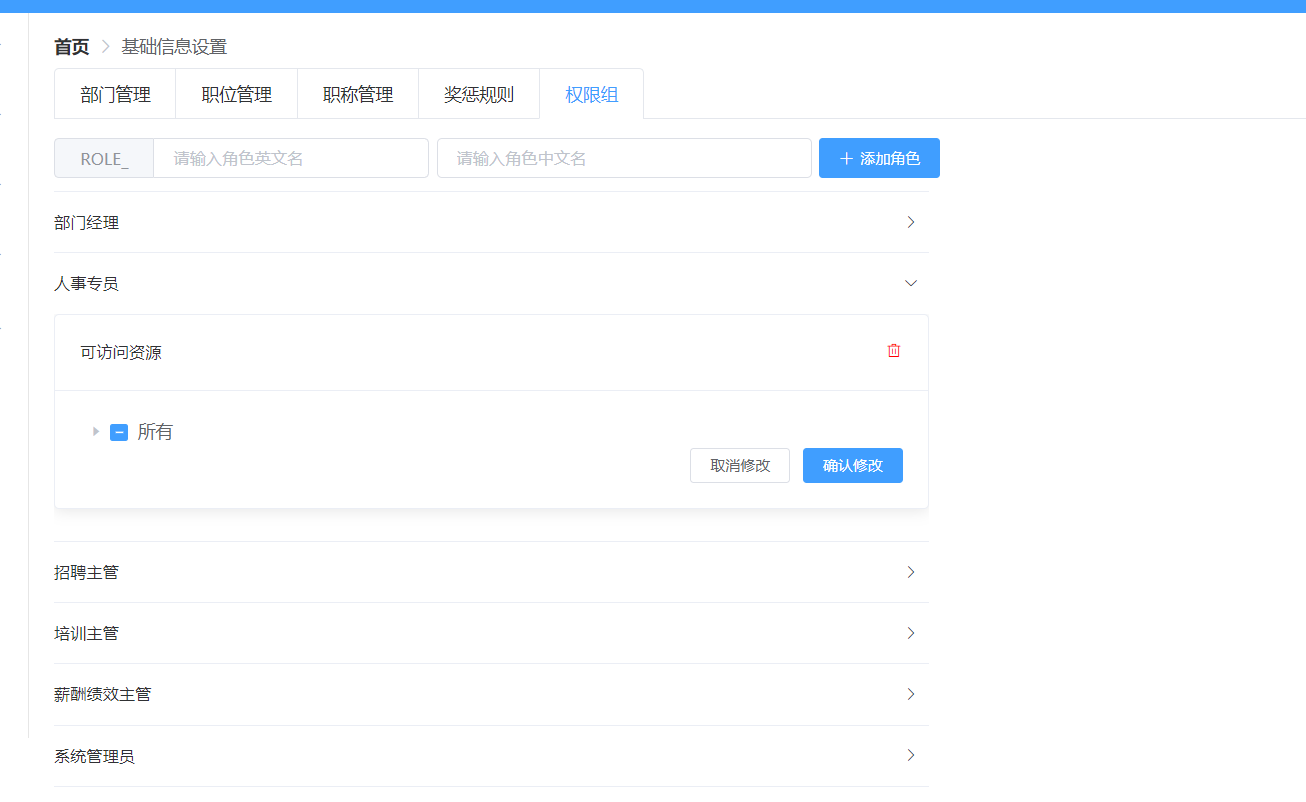Open the 奖惩规则 tab
This screenshot has height=802, width=1306.
click(x=478, y=93)
